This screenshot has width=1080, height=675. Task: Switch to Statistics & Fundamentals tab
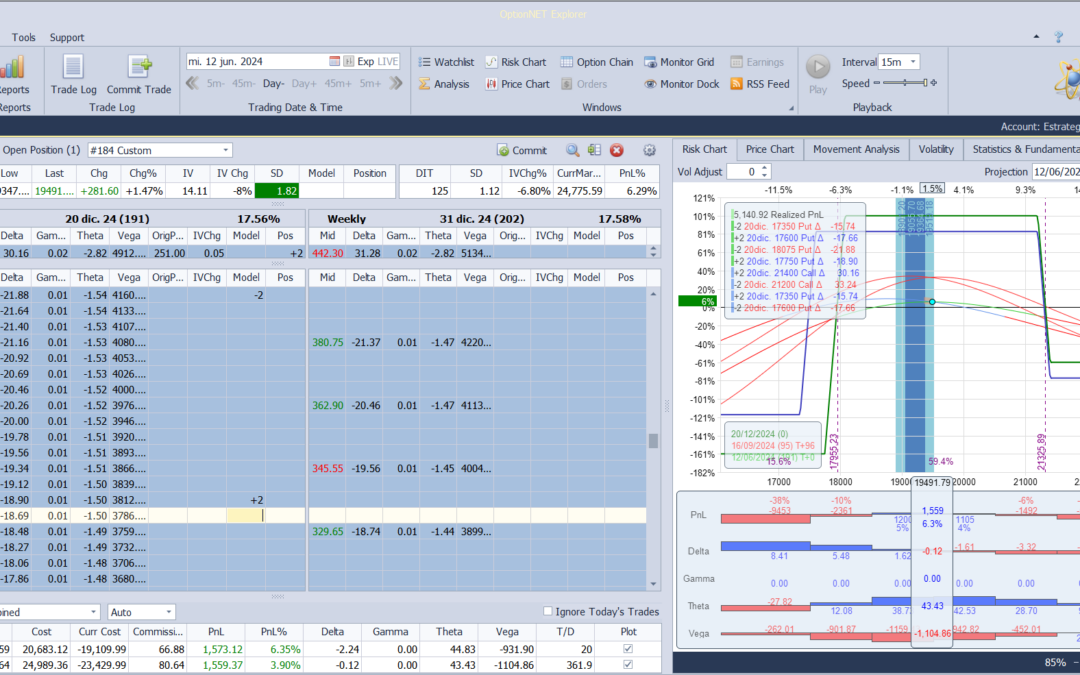click(x=1023, y=149)
